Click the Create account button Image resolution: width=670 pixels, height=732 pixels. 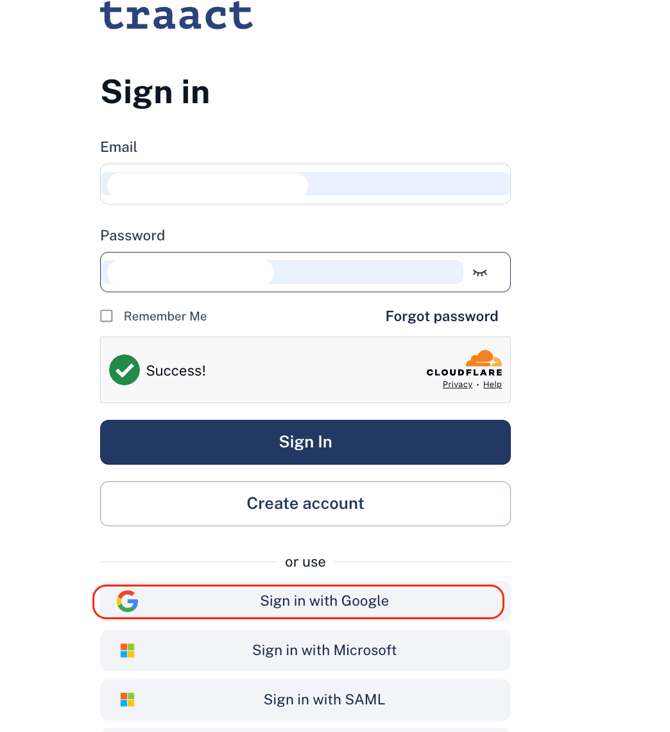click(x=305, y=504)
